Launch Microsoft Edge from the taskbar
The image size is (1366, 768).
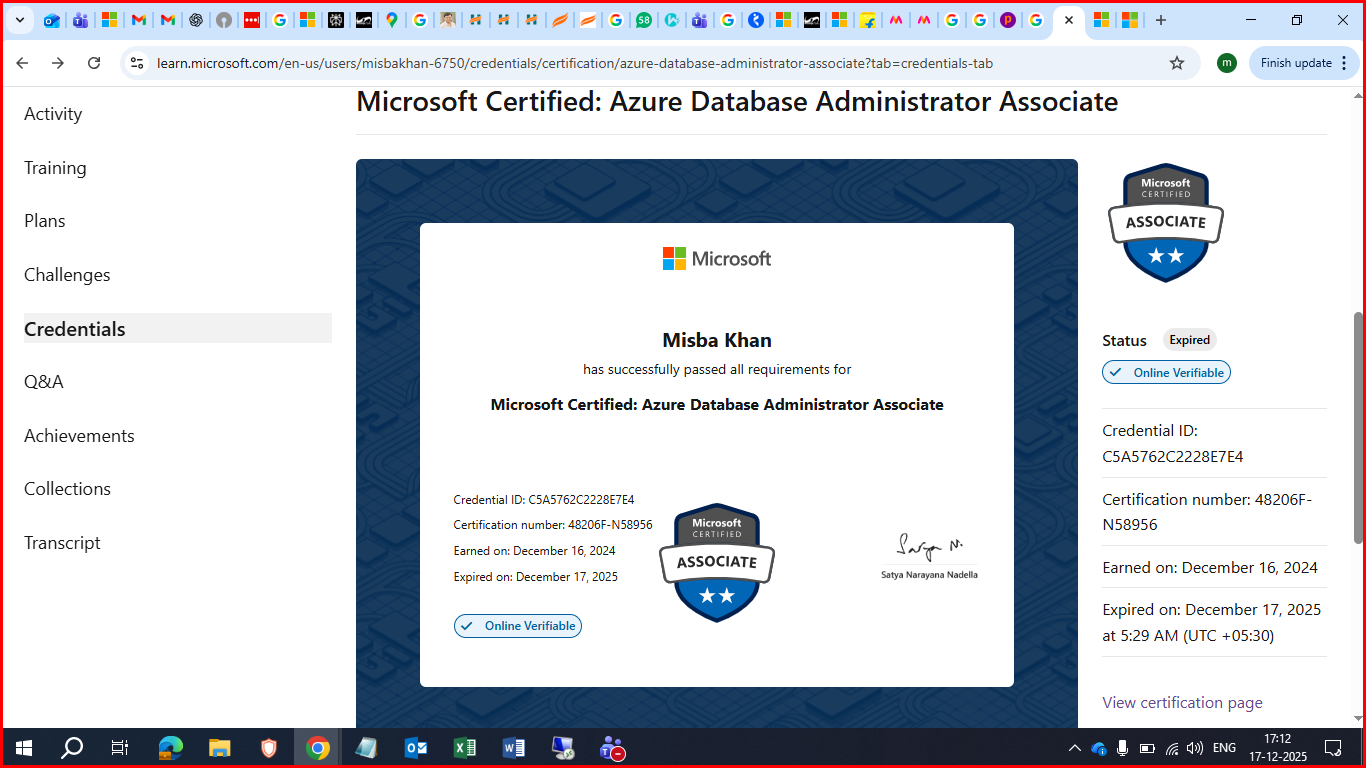tap(171, 748)
